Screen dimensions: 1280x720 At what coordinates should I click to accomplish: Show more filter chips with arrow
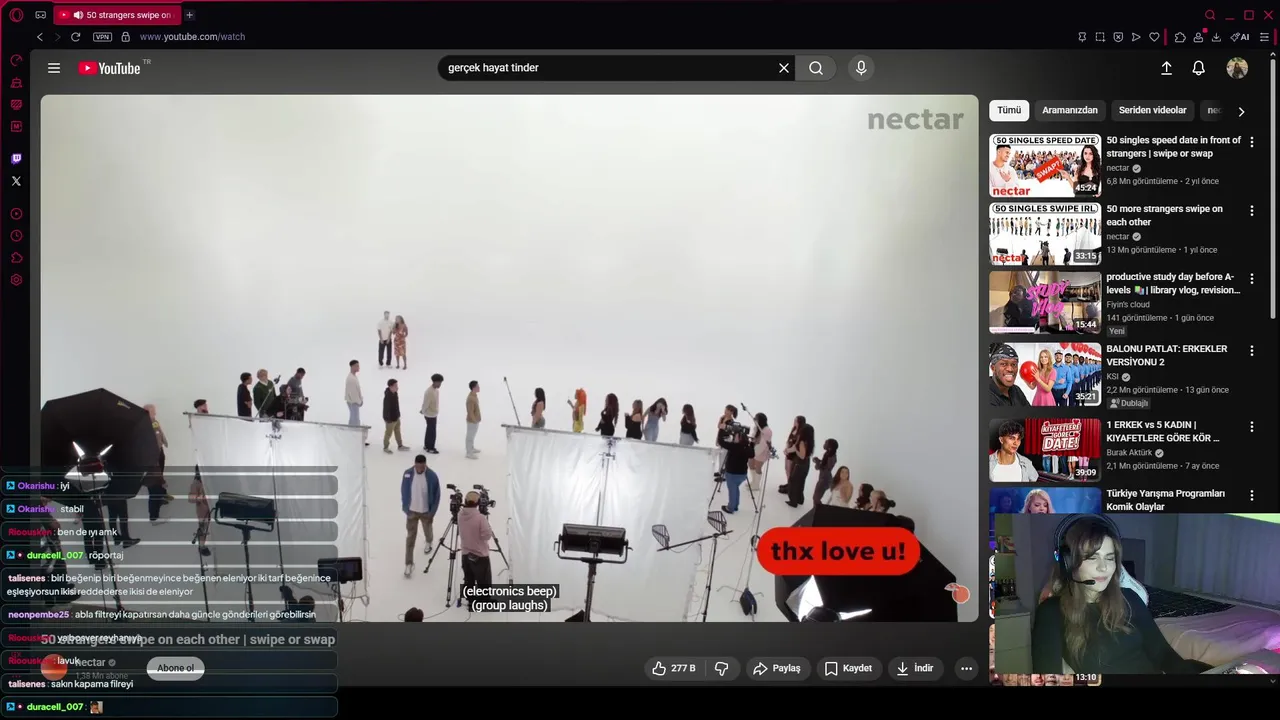tap(1241, 112)
